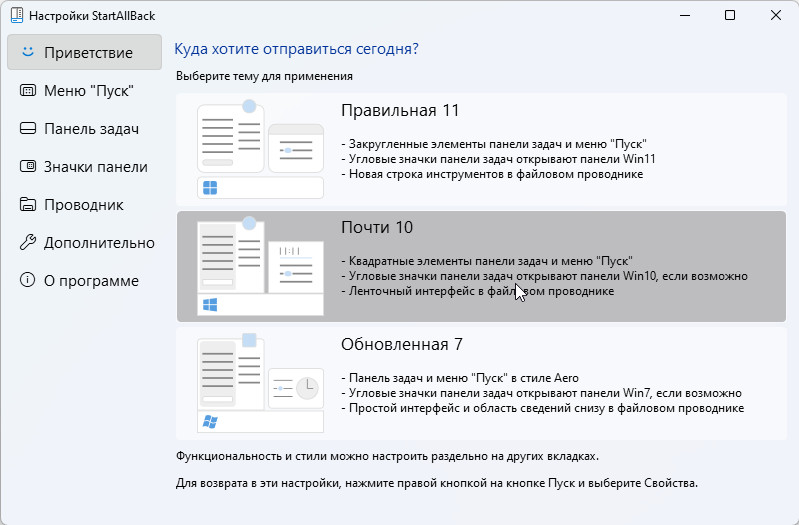This screenshot has height=525, width=799.
Task: Click the window title "Настройки StartAllBack"
Action: pyautogui.click(x=92, y=16)
